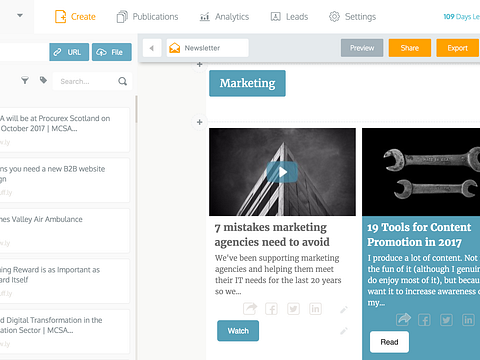Open the Create tab

(75, 17)
